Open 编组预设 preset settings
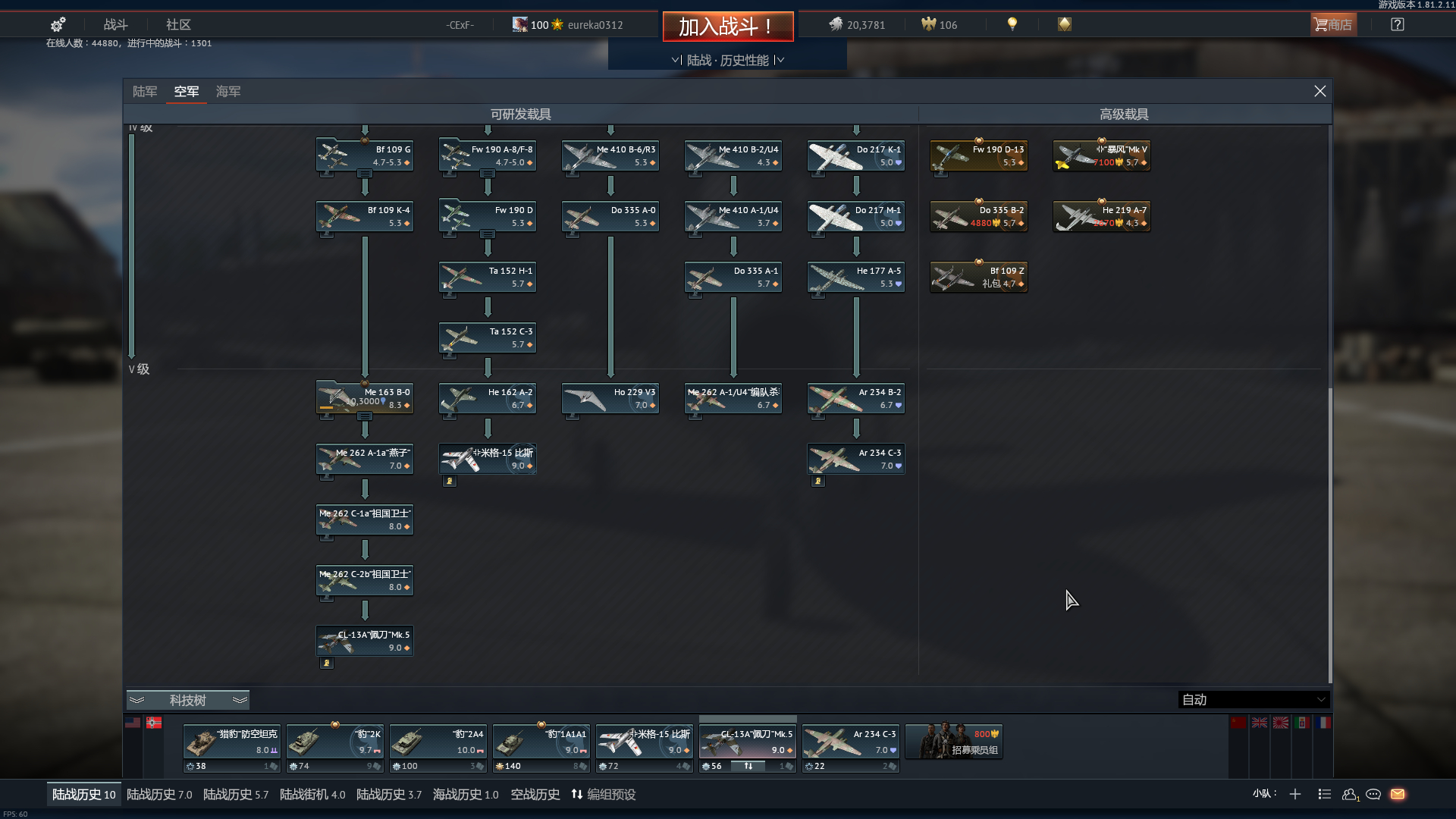 (604, 794)
